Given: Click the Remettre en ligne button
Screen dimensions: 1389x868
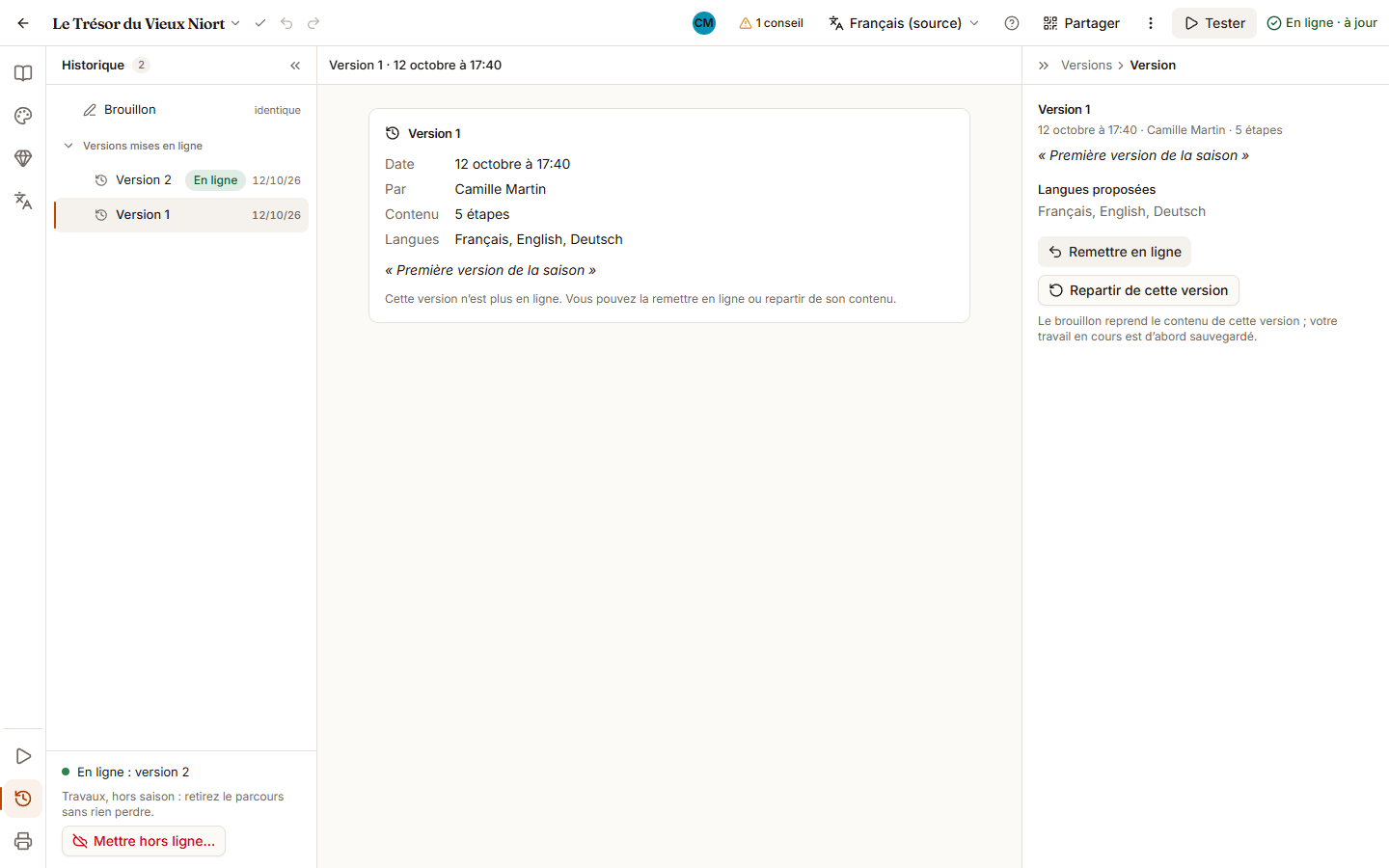Looking at the screenshot, I should pos(1114,252).
